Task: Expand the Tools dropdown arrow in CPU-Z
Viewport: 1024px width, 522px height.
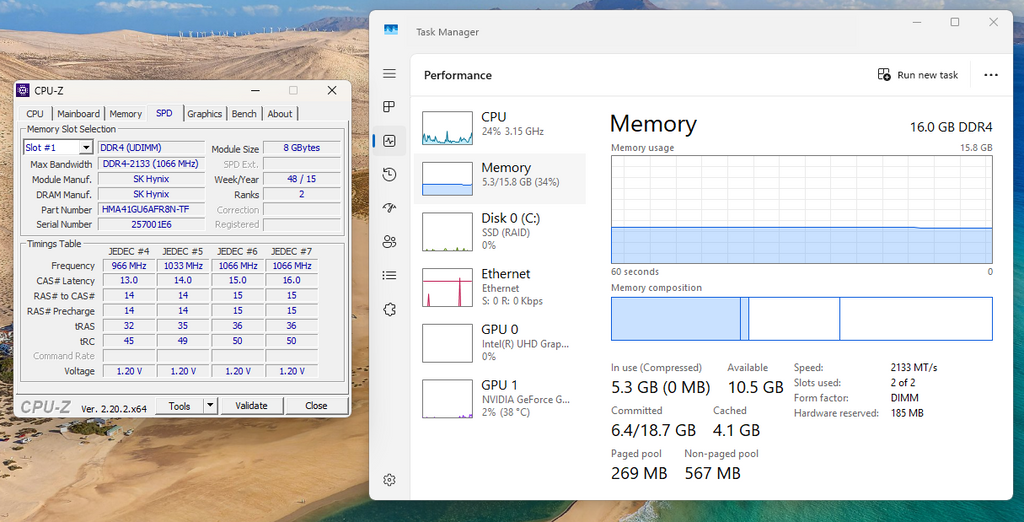Action: pos(210,406)
